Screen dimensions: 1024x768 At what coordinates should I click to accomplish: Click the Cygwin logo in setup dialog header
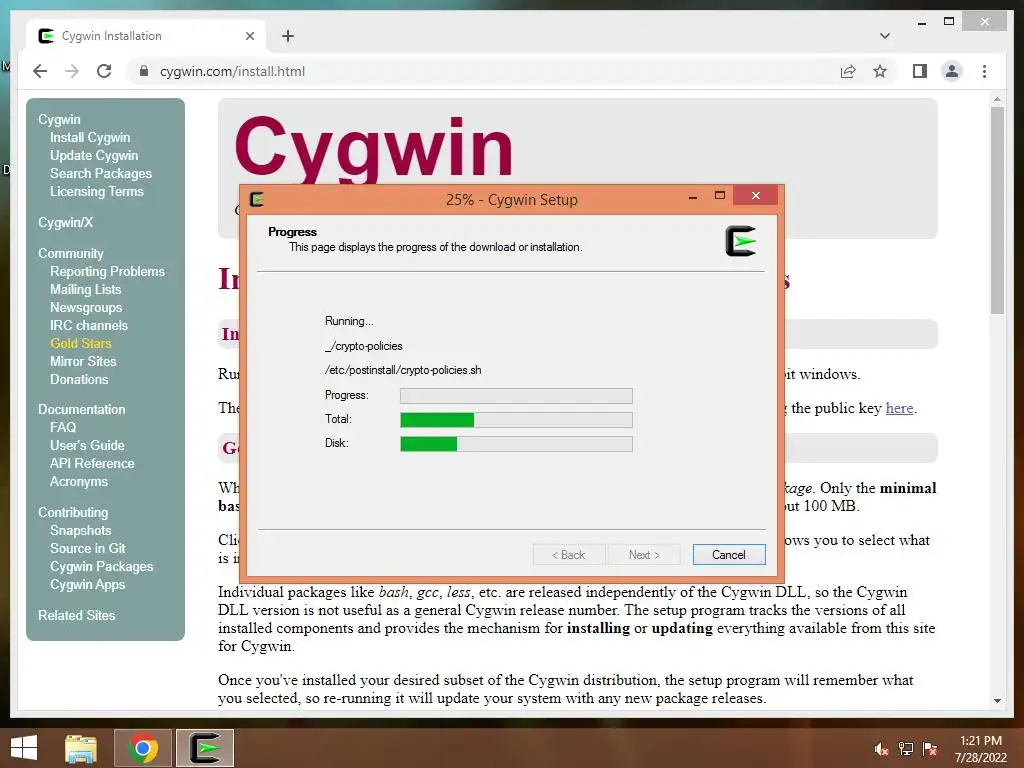point(740,240)
